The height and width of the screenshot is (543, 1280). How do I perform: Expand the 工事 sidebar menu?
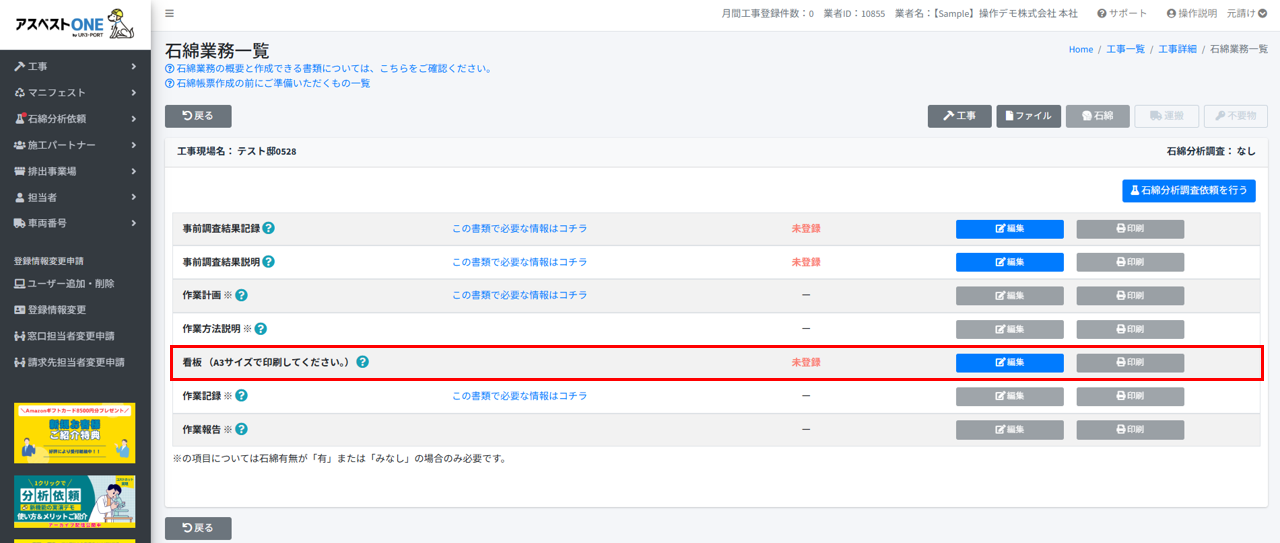[x=75, y=67]
